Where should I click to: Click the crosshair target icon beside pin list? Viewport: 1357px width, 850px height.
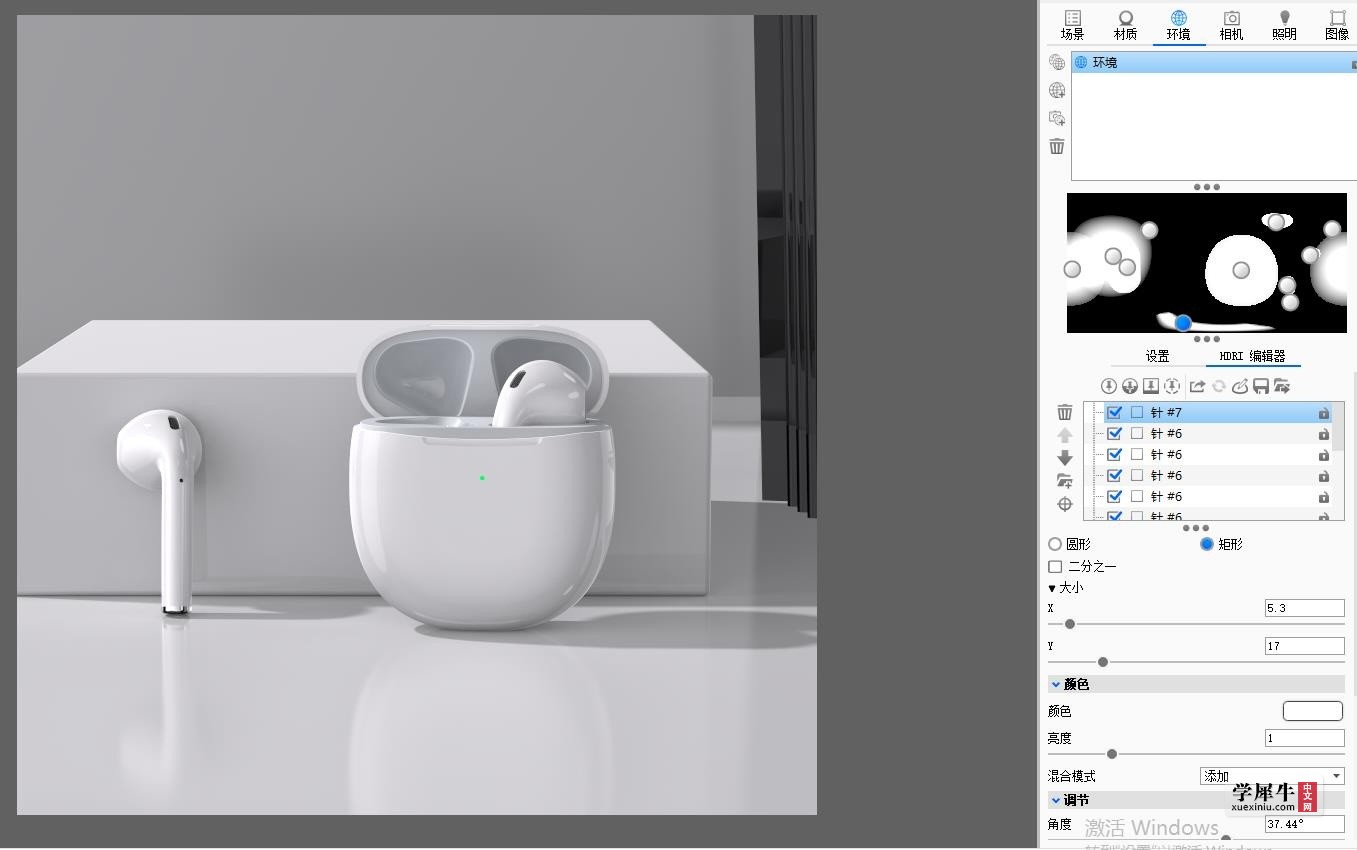click(1065, 504)
